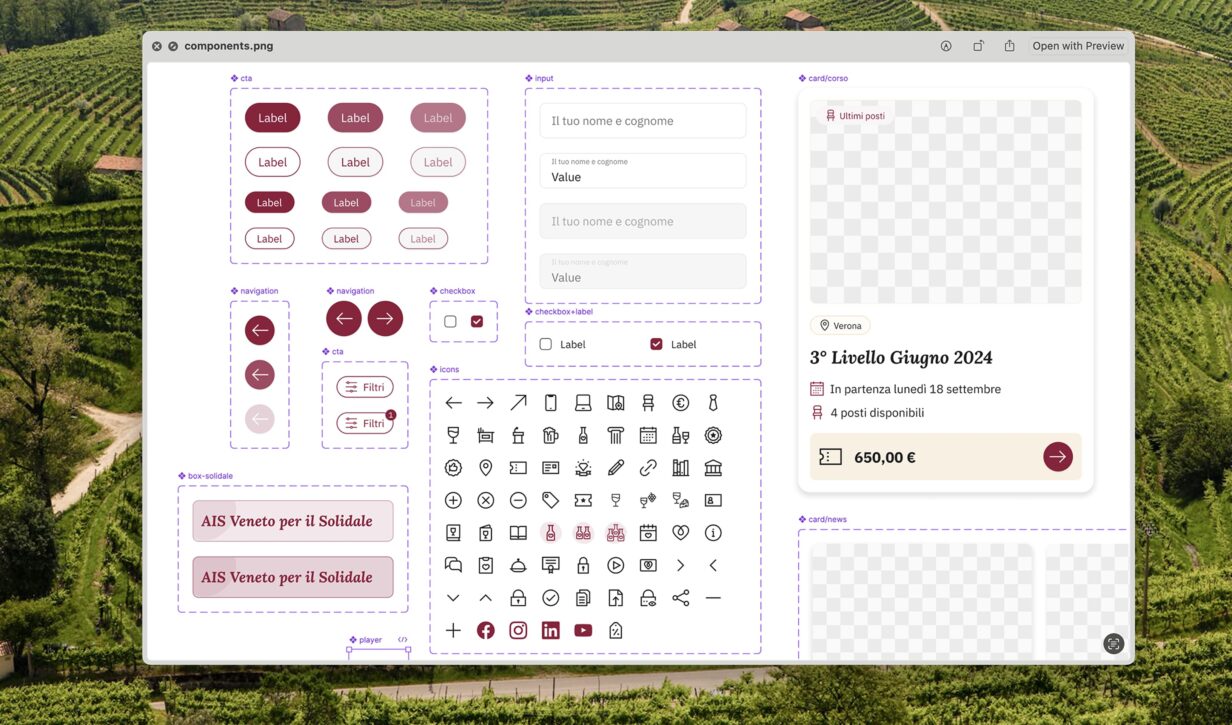
Task: Click the YouTube icon in the icons grid
Action: click(583, 630)
